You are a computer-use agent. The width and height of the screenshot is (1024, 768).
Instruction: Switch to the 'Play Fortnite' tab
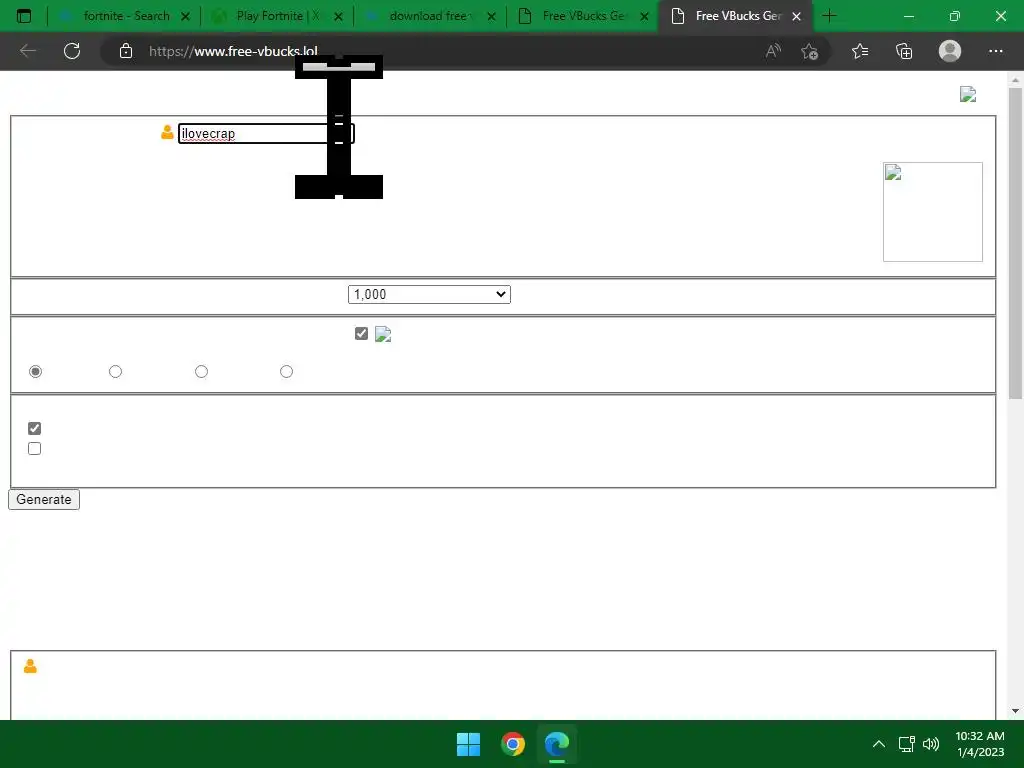click(x=276, y=16)
